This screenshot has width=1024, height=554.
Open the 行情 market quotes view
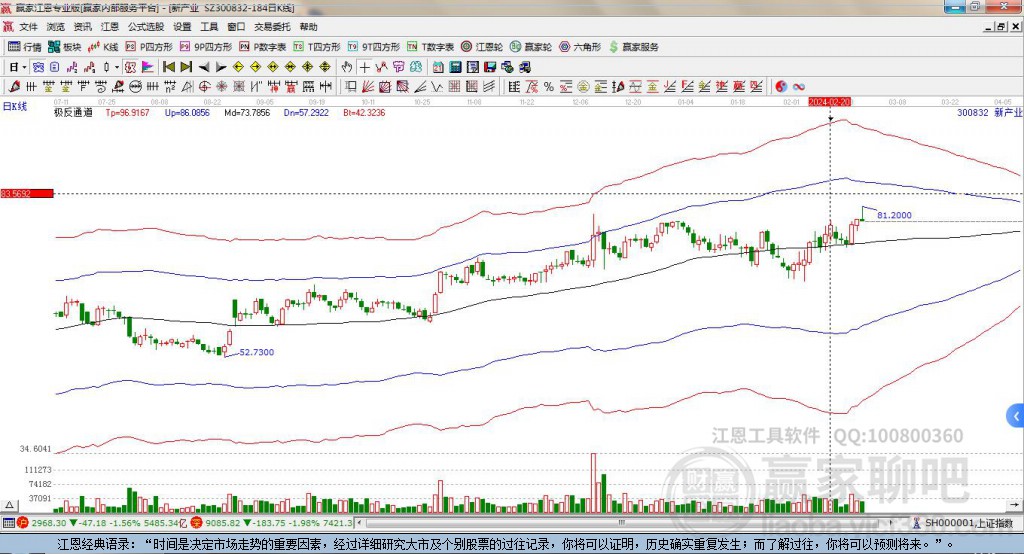[25, 47]
